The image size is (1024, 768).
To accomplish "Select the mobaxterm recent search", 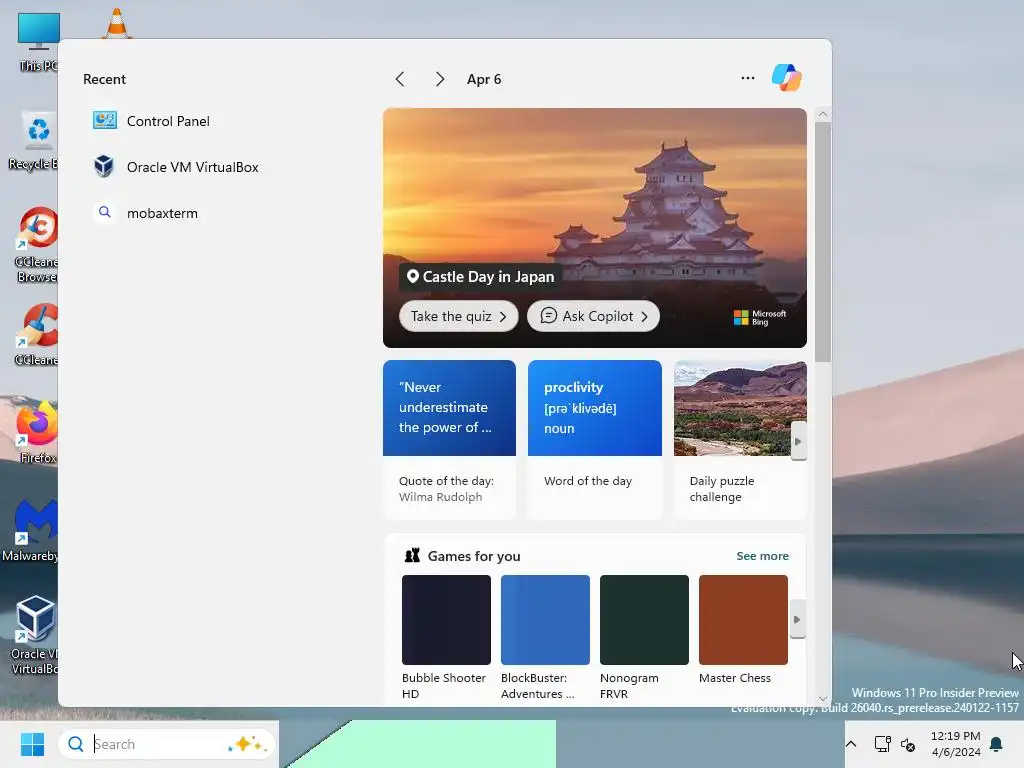I will [145, 213].
